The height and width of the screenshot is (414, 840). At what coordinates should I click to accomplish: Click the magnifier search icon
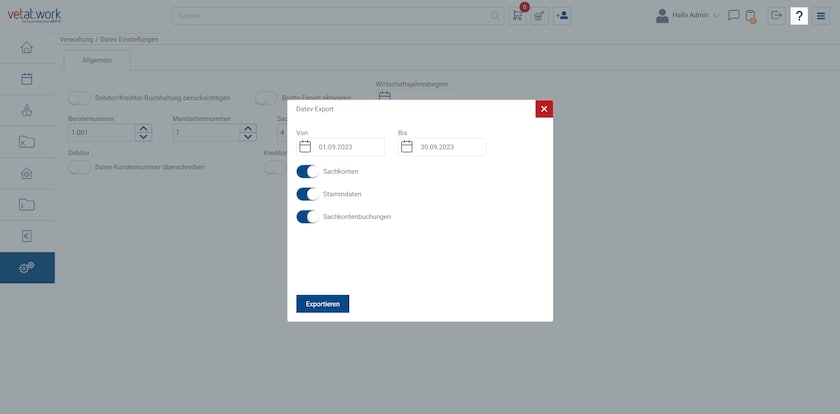pyautogui.click(x=496, y=16)
